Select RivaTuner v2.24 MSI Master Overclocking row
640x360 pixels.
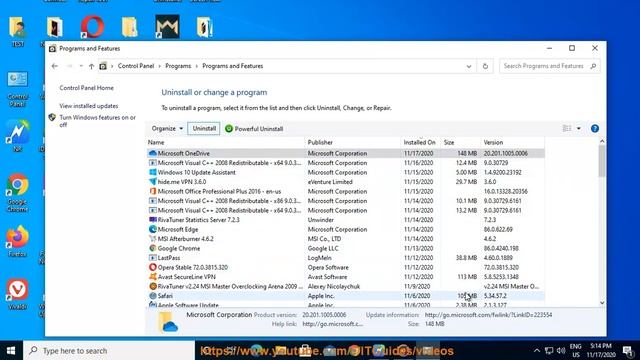[x=345, y=287]
